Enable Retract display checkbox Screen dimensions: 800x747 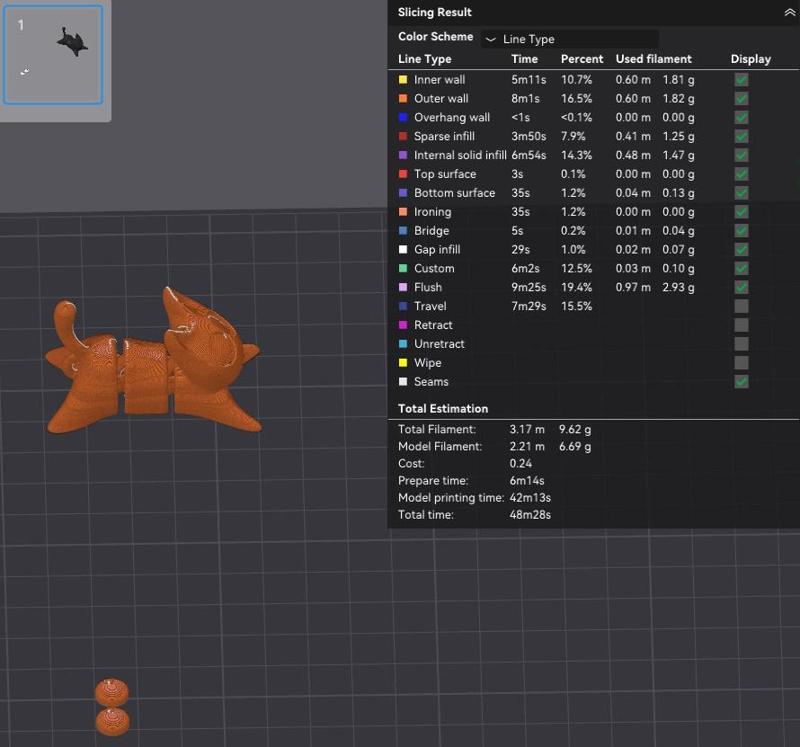click(741, 325)
